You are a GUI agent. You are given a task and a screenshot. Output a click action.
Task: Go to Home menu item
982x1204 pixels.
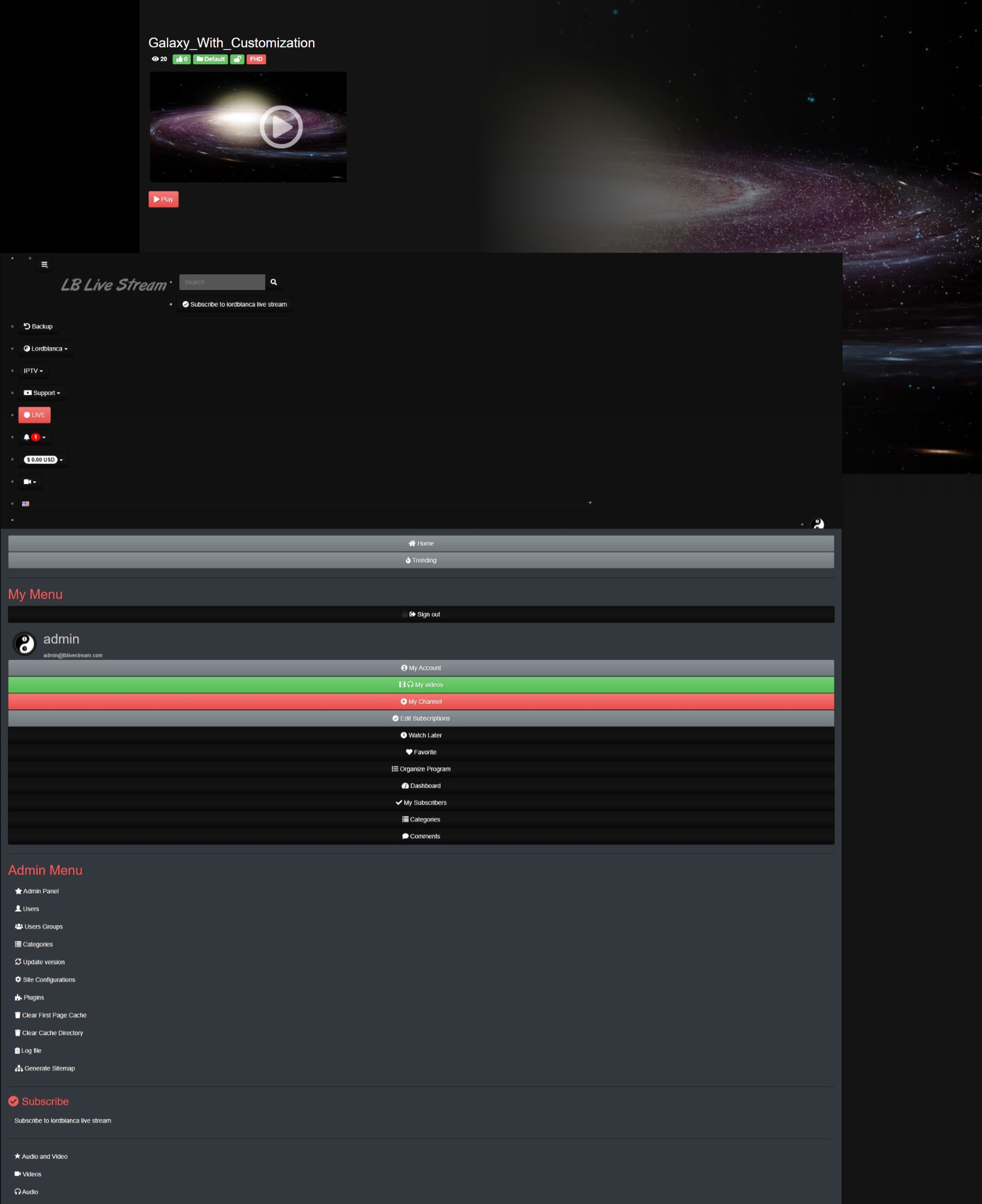(421, 543)
